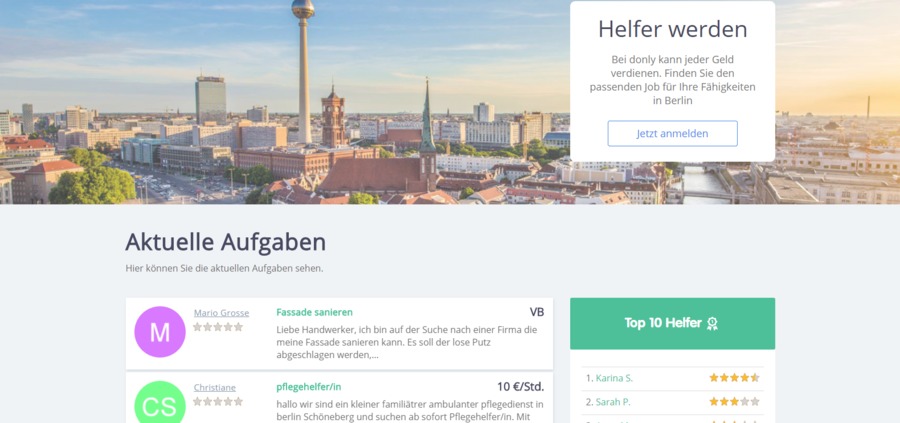Click the VB price label
The height and width of the screenshot is (423, 900).
tap(537, 312)
